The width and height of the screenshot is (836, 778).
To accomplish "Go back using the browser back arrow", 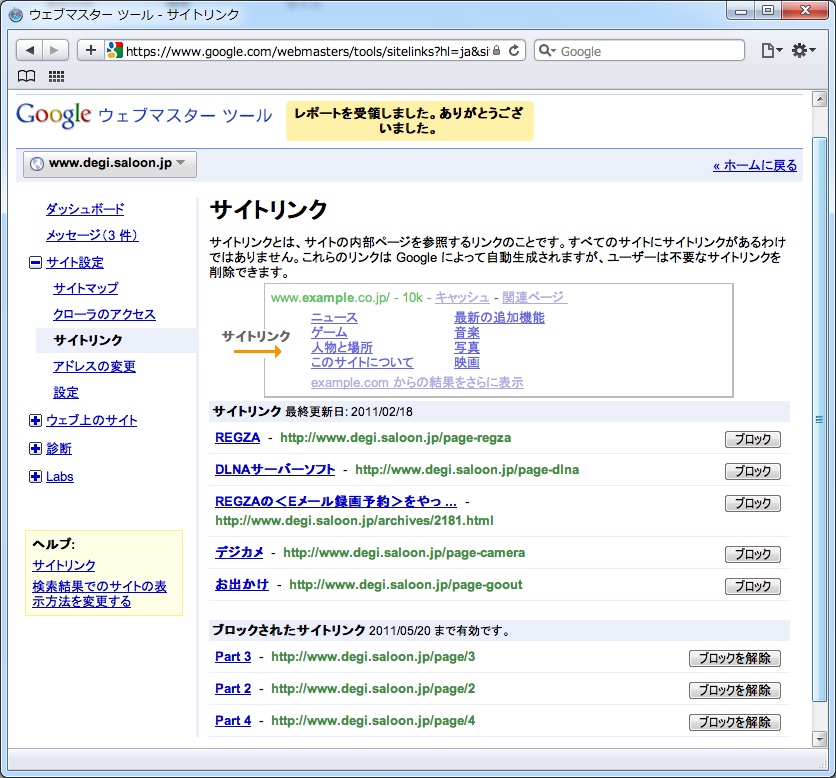I will (29, 51).
